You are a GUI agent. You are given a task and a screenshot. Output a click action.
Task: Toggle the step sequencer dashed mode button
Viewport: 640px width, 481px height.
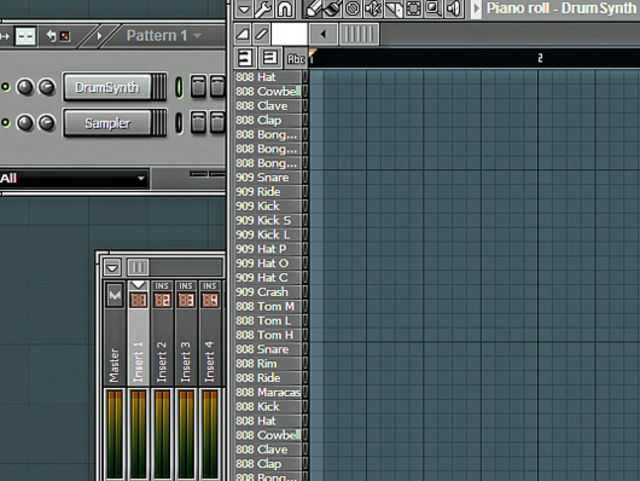tap(25, 36)
